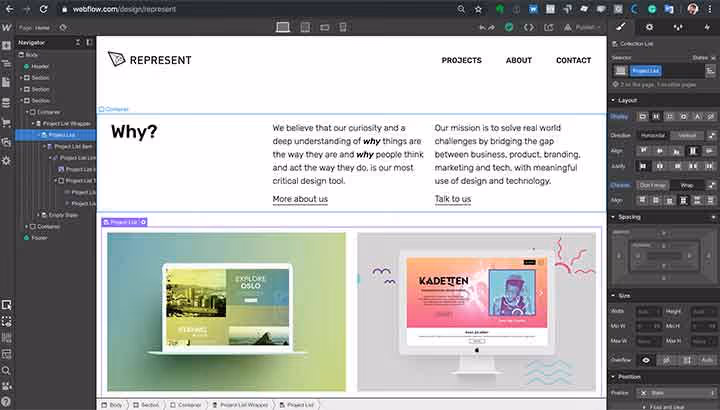Set flex direction to Horizontal
The height and width of the screenshot is (410, 720).
point(653,135)
